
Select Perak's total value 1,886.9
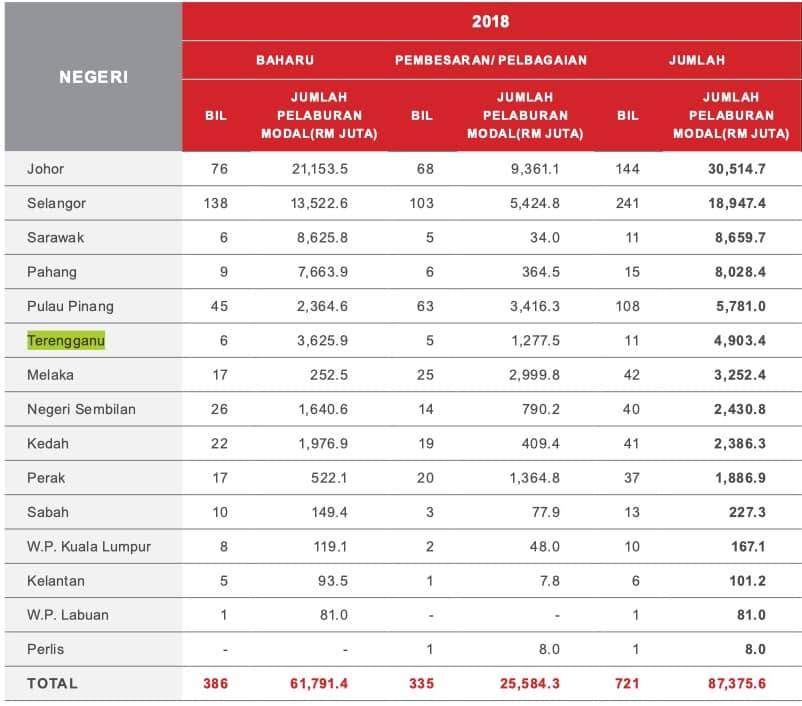741,478
